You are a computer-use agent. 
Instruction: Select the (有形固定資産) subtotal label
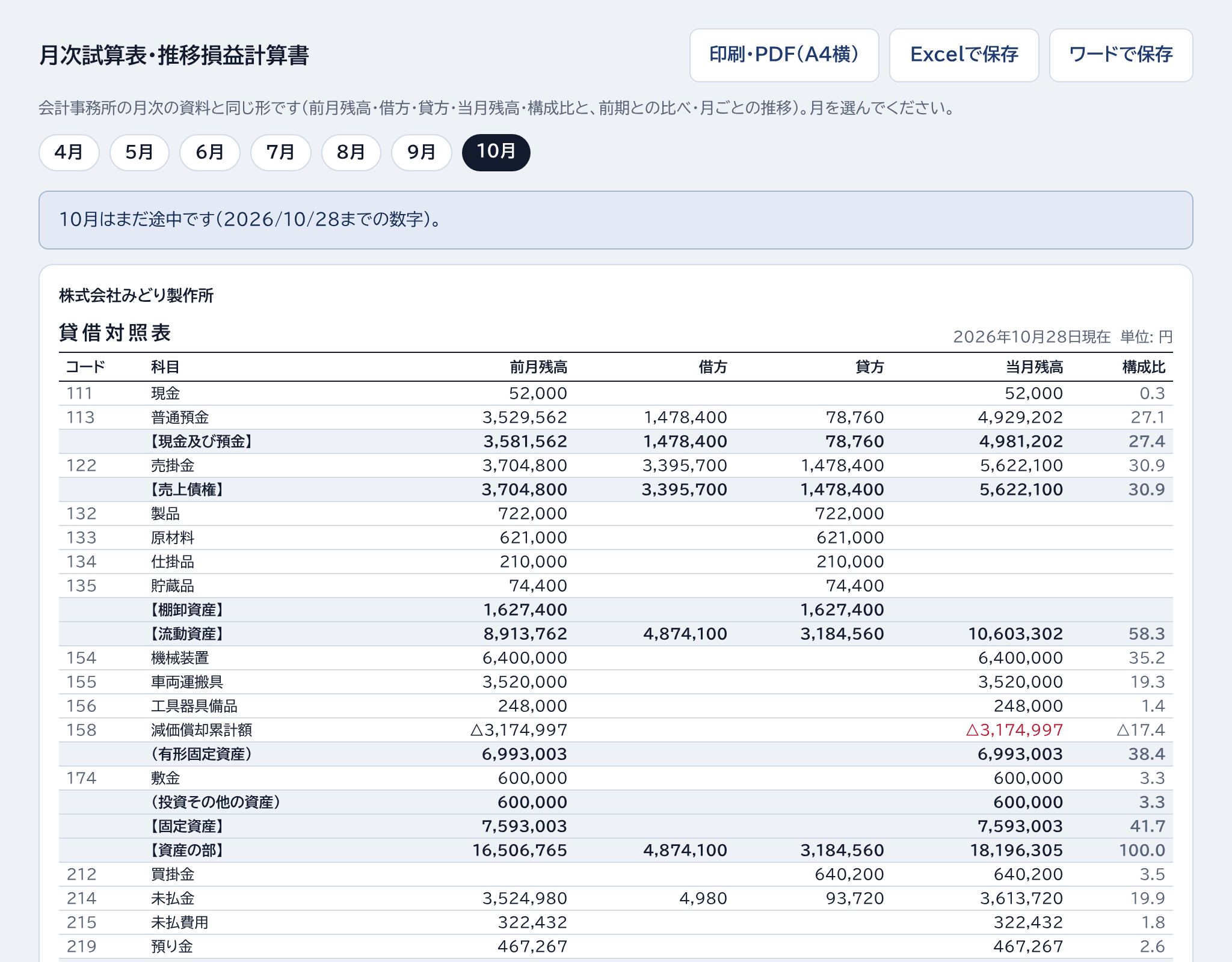click(x=200, y=754)
